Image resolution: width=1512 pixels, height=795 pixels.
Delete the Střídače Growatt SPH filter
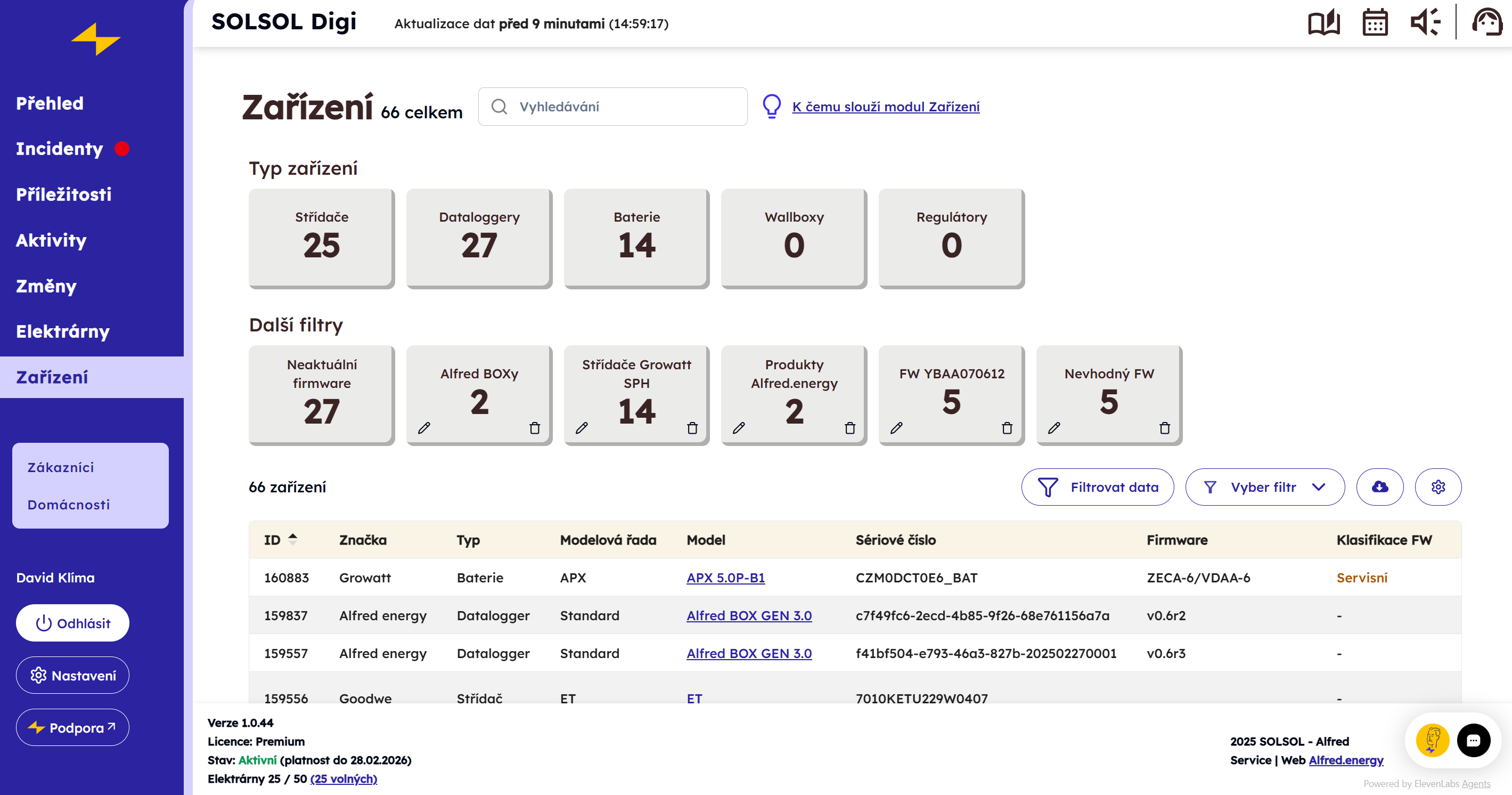[692, 428]
